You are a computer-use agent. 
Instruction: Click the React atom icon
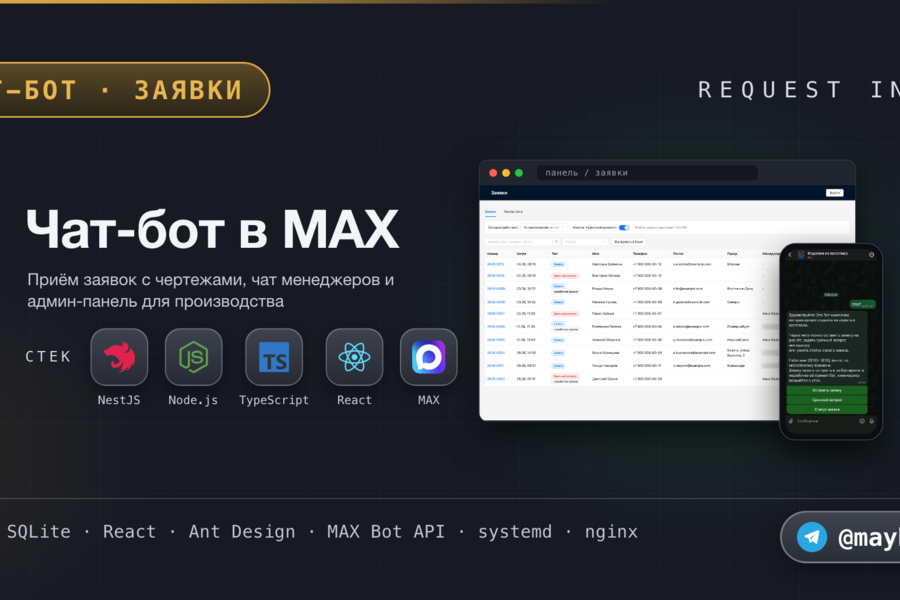[354, 357]
